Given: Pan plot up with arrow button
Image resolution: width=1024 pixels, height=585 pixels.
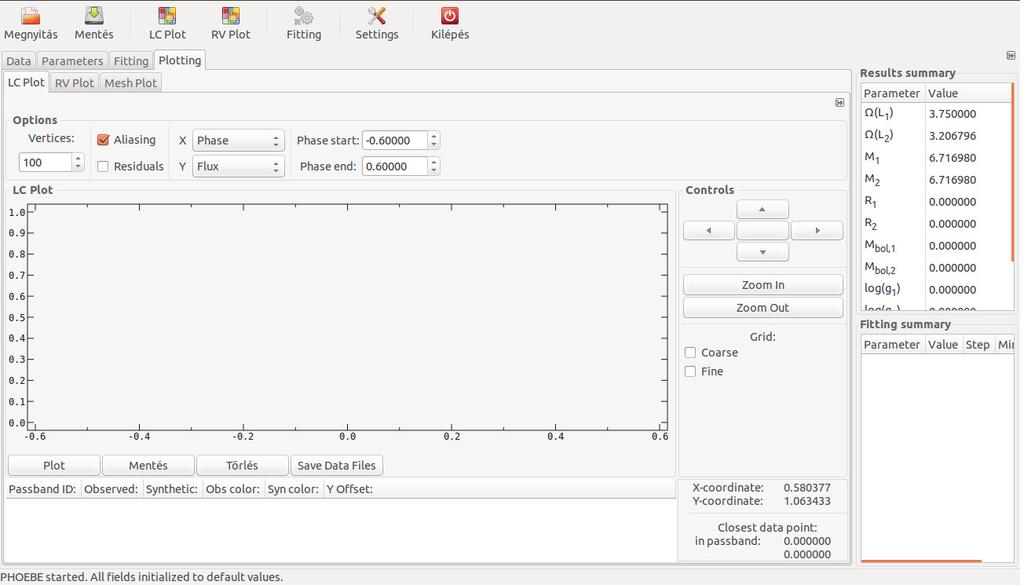Looking at the screenshot, I should coord(762,210).
